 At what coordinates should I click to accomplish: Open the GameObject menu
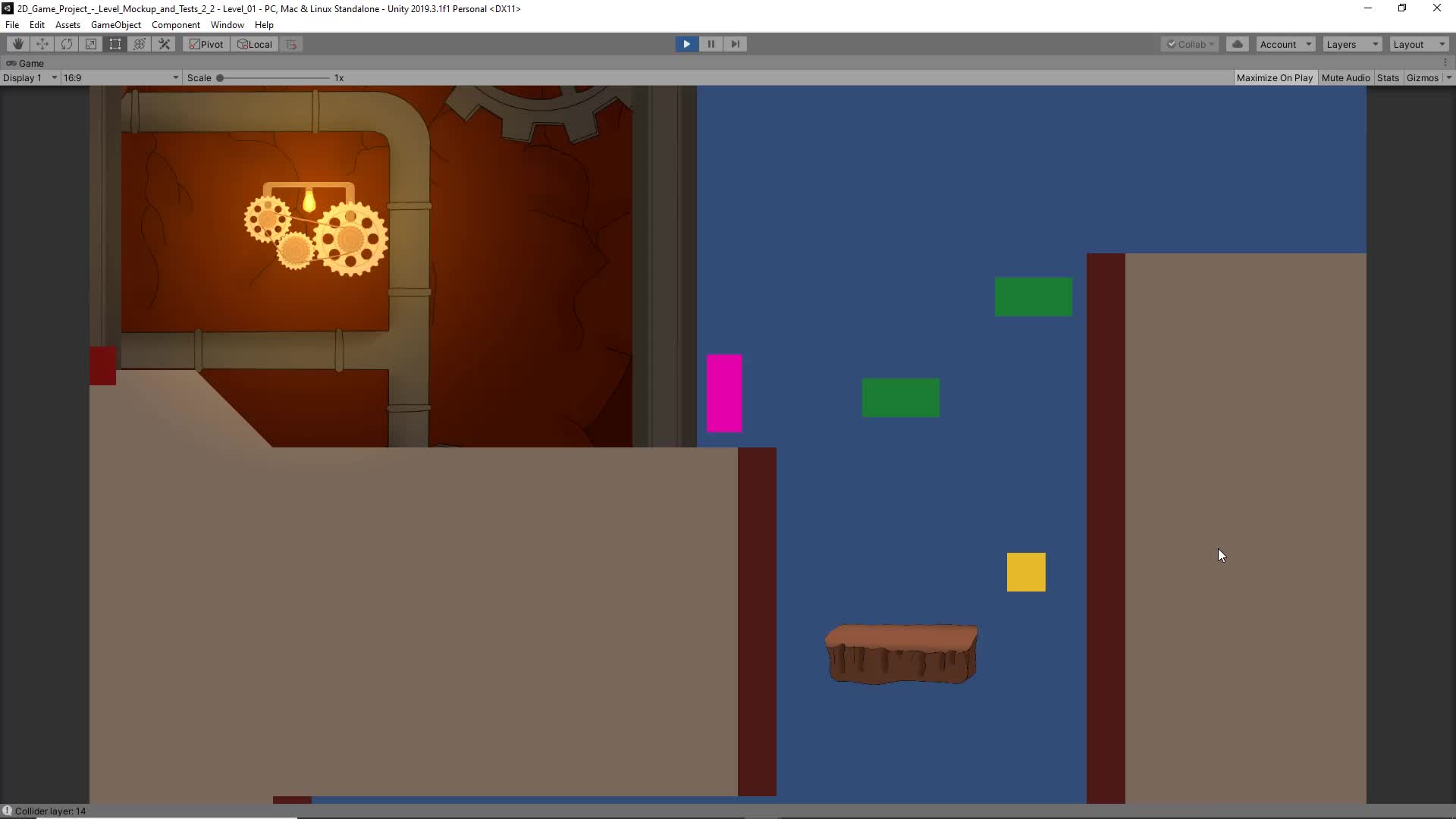tap(116, 24)
